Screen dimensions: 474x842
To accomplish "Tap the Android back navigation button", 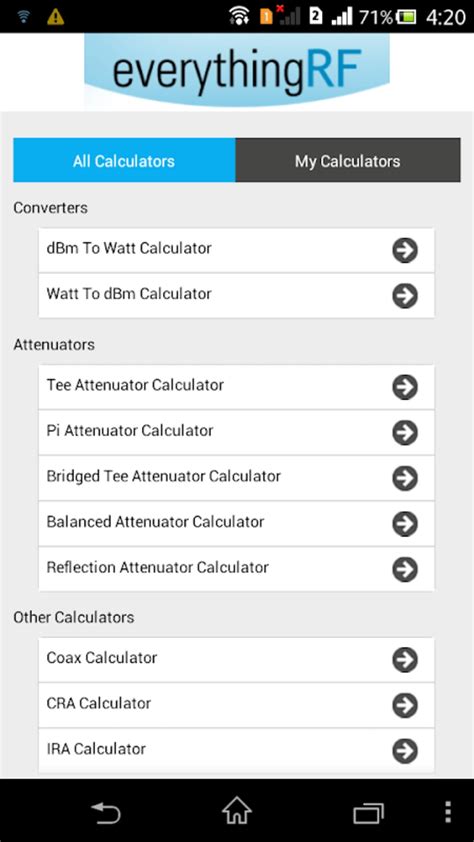I will tap(106, 812).
